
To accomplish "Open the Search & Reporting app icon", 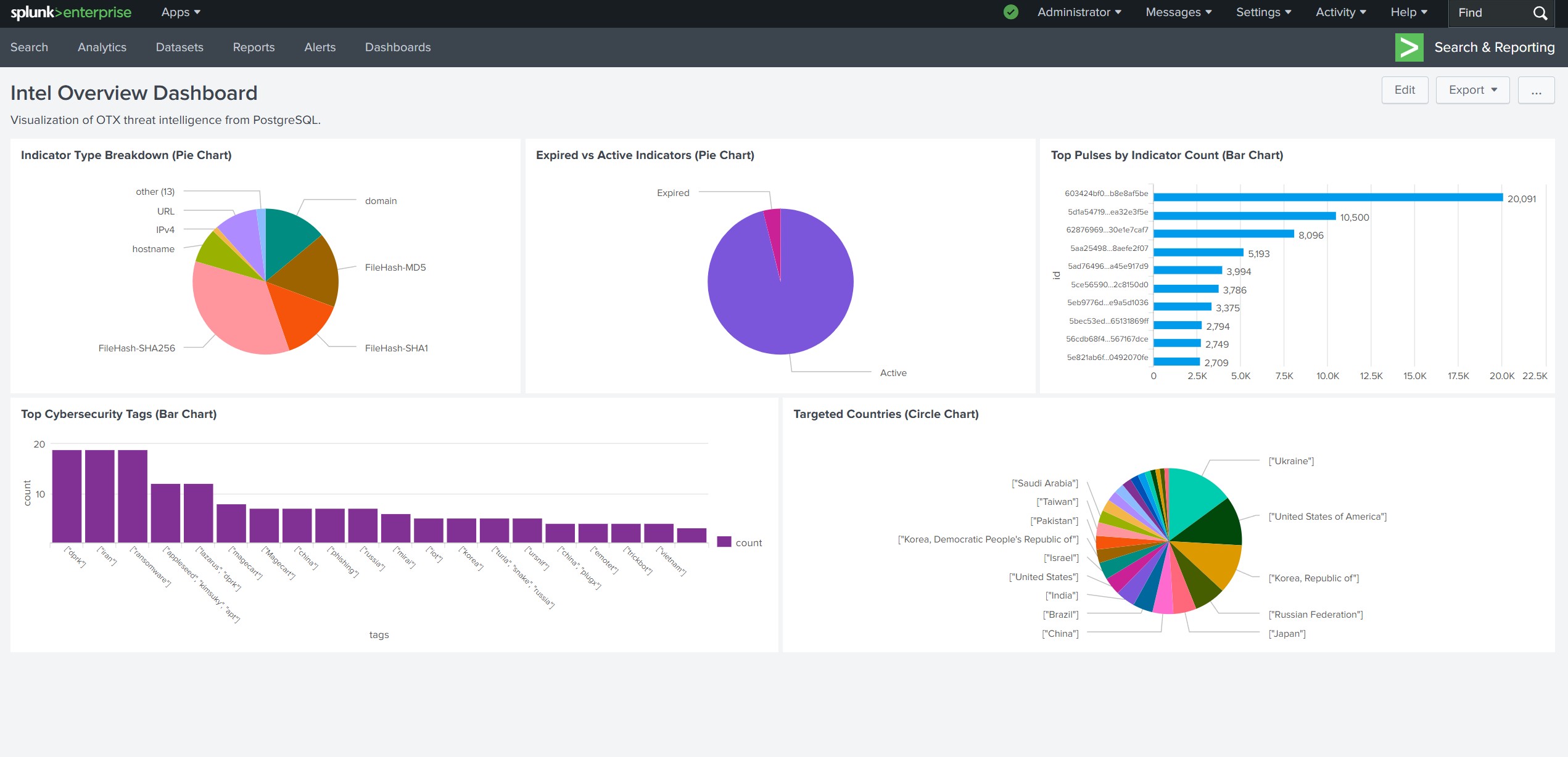I will tap(1409, 47).
